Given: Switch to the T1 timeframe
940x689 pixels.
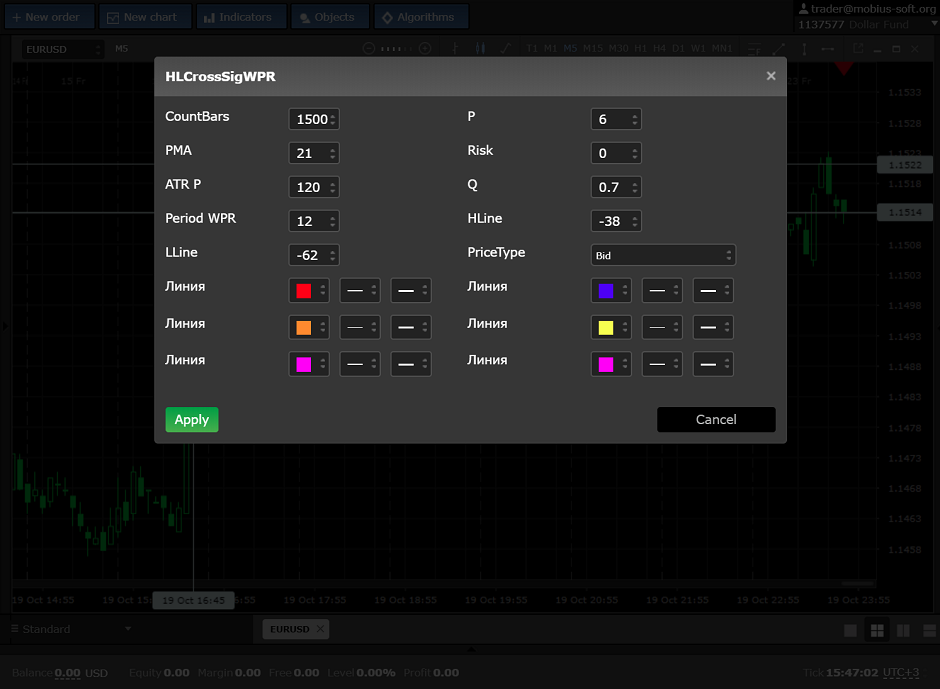Looking at the screenshot, I should pos(532,49).
